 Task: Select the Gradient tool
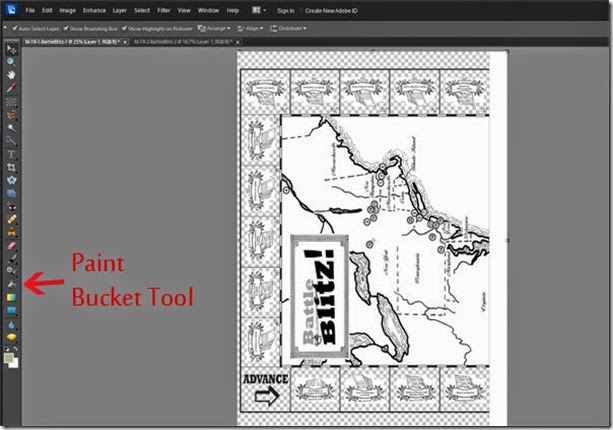pos(11,297)
